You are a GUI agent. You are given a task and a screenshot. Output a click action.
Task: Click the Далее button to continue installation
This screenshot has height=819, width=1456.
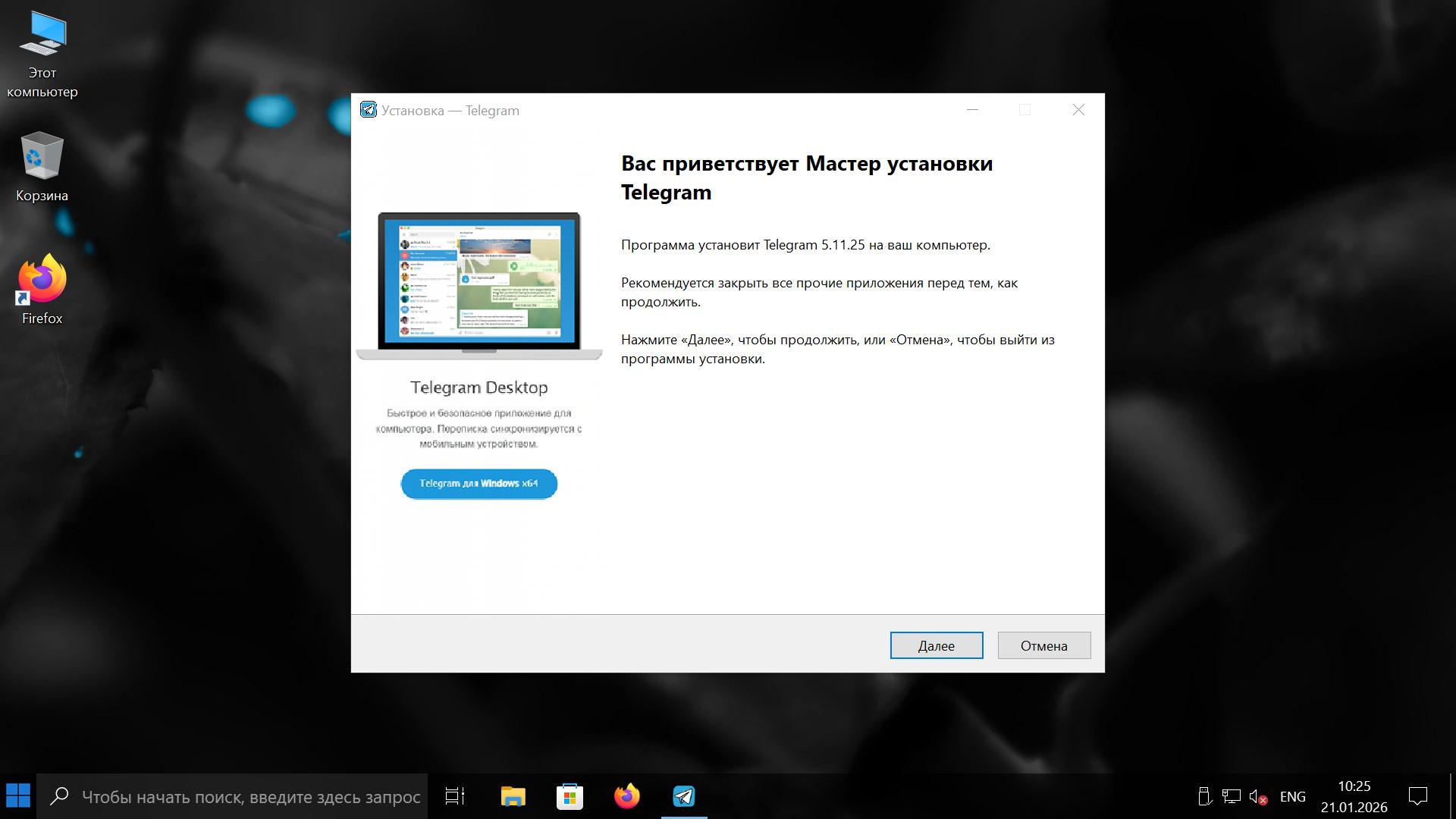(936, 645)
